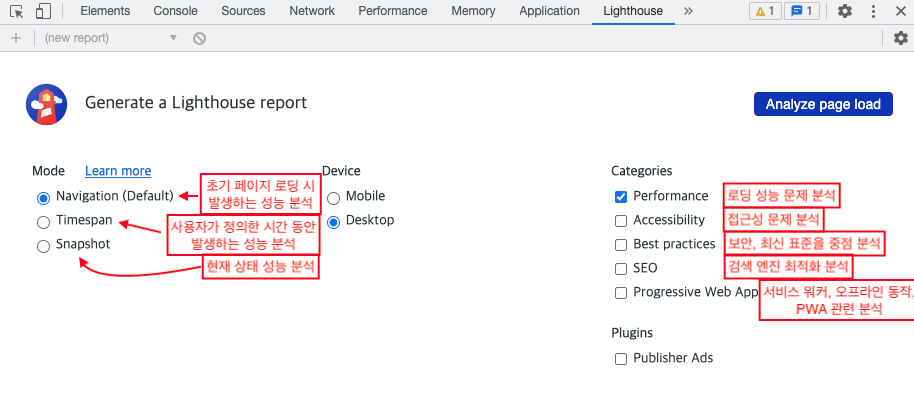Screen dimensions: 914x420
Task: Select Snapshot mode radio
Action: (x=43, y=246)
